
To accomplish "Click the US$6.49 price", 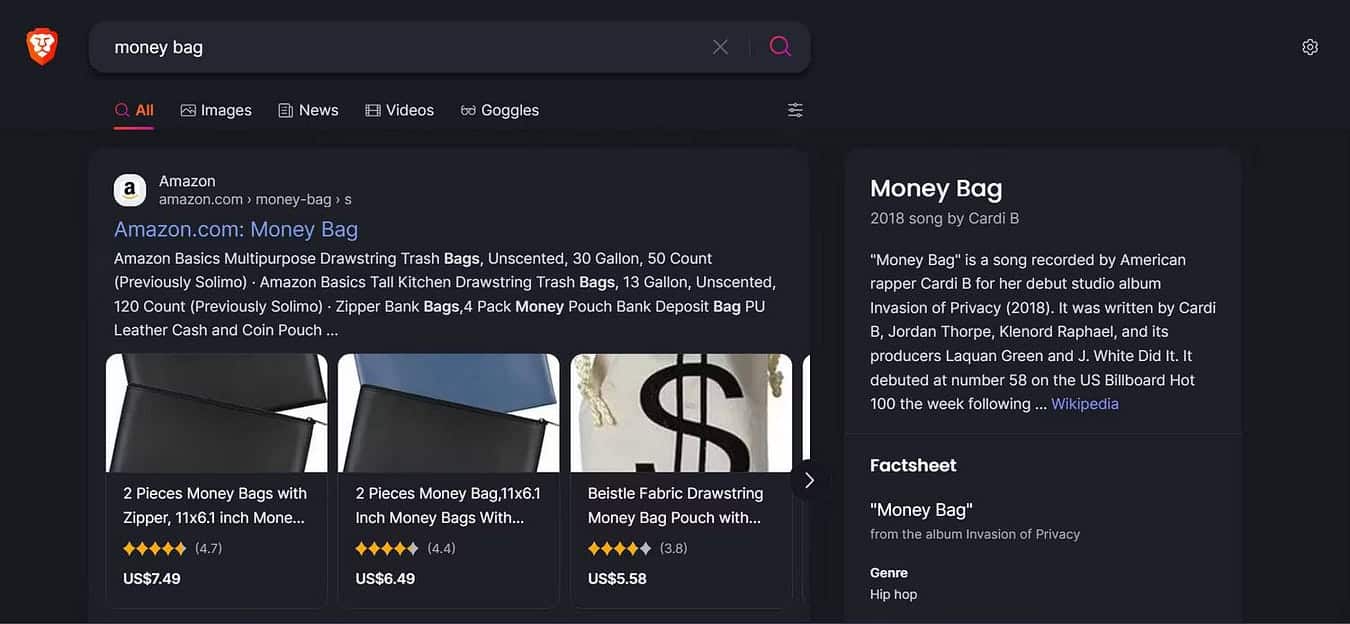I will (385, 578).
